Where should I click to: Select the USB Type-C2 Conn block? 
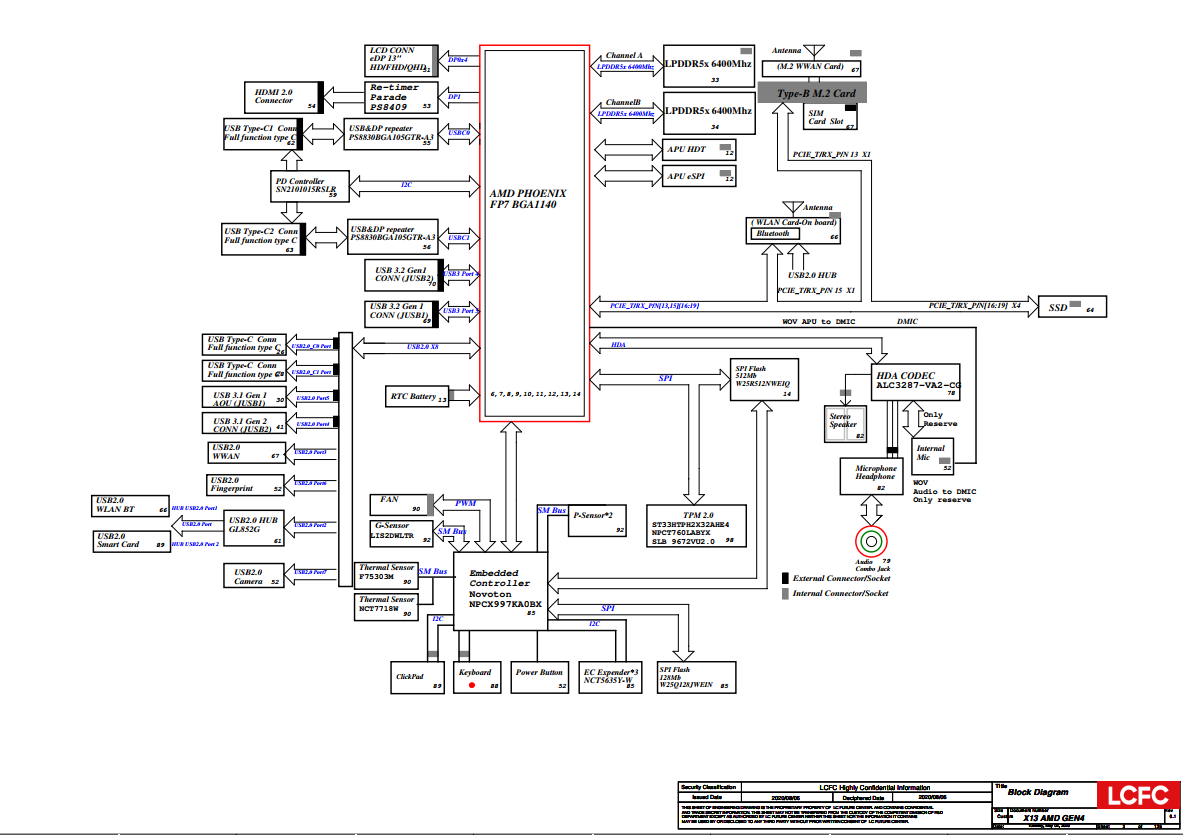pos(263,238)
